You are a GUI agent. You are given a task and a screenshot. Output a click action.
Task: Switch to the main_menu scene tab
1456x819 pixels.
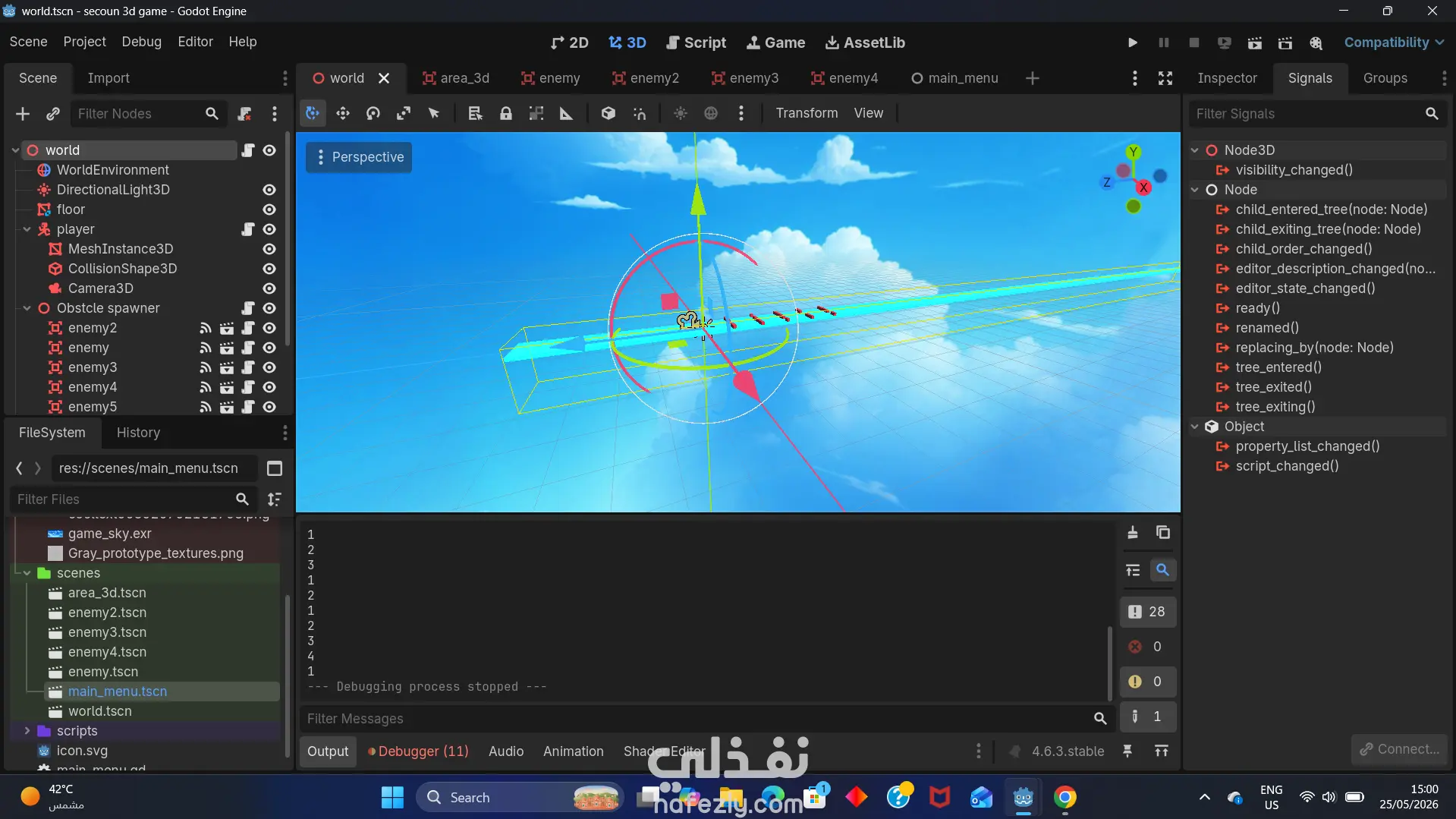tap(954, 78)
